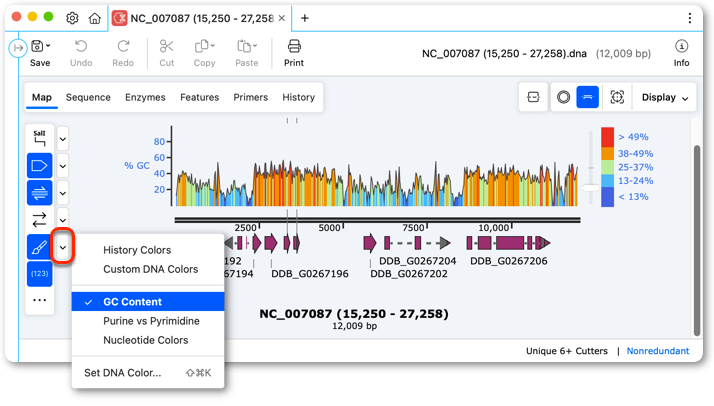Open the Info panel icon
This screenshot has width=714, height=406.
click(681, 53)
